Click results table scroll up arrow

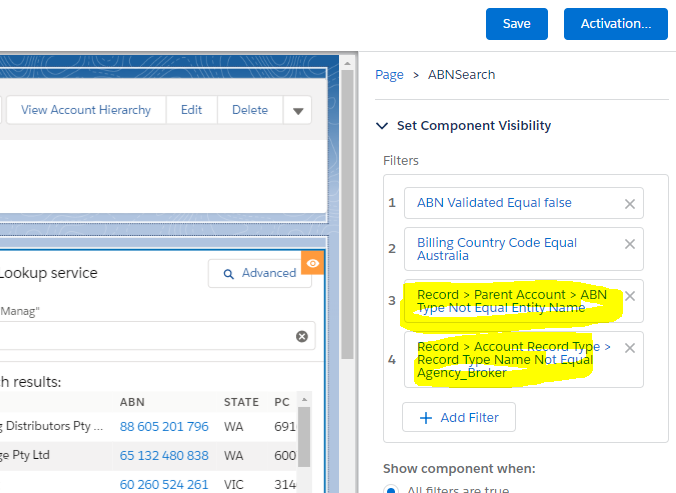[x=304, y=399]
